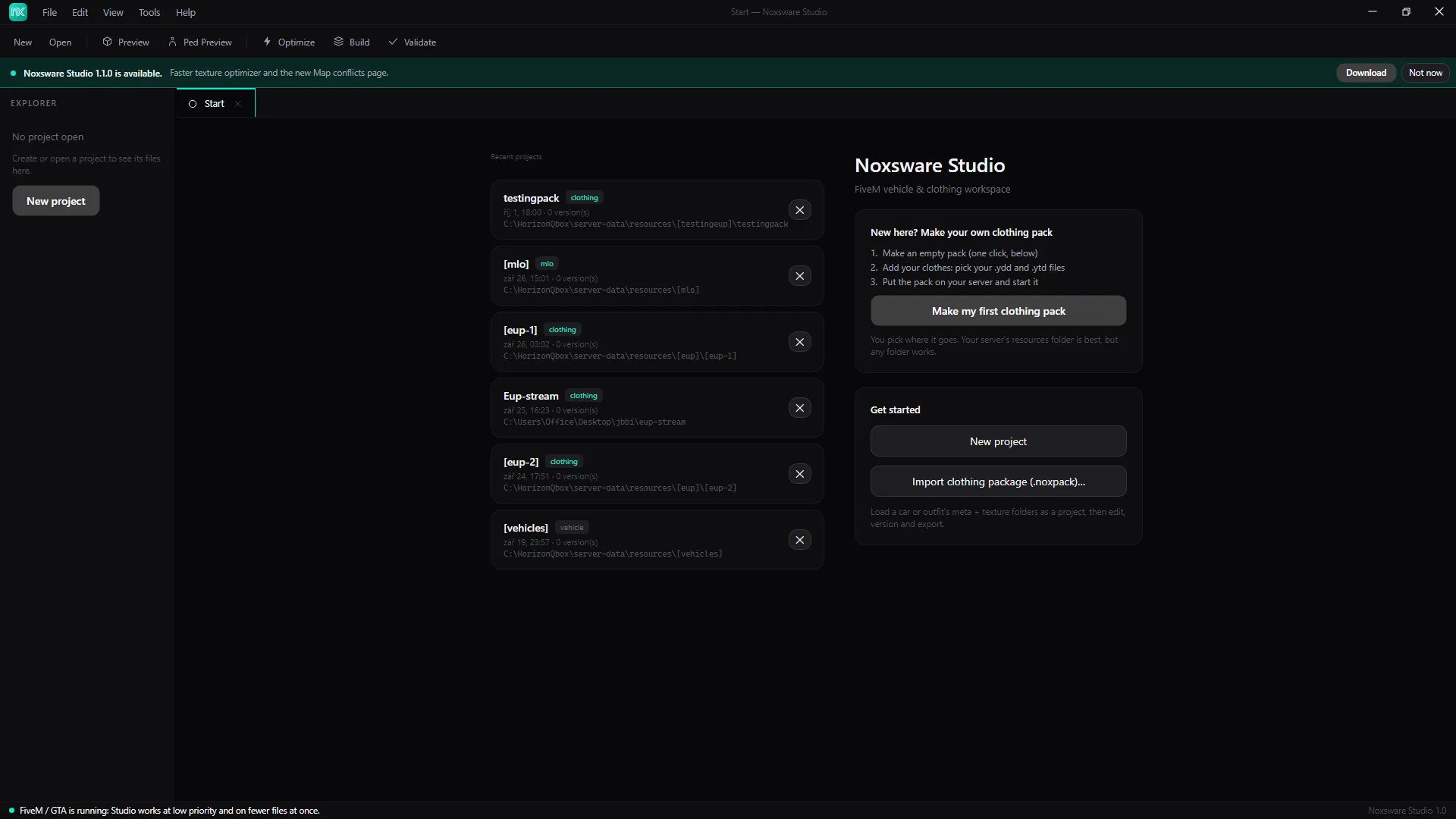Image resolution: width=1456 pixels, height=819 pixels.
Task: Click the Preview cube icon
Action: [107, 42]
